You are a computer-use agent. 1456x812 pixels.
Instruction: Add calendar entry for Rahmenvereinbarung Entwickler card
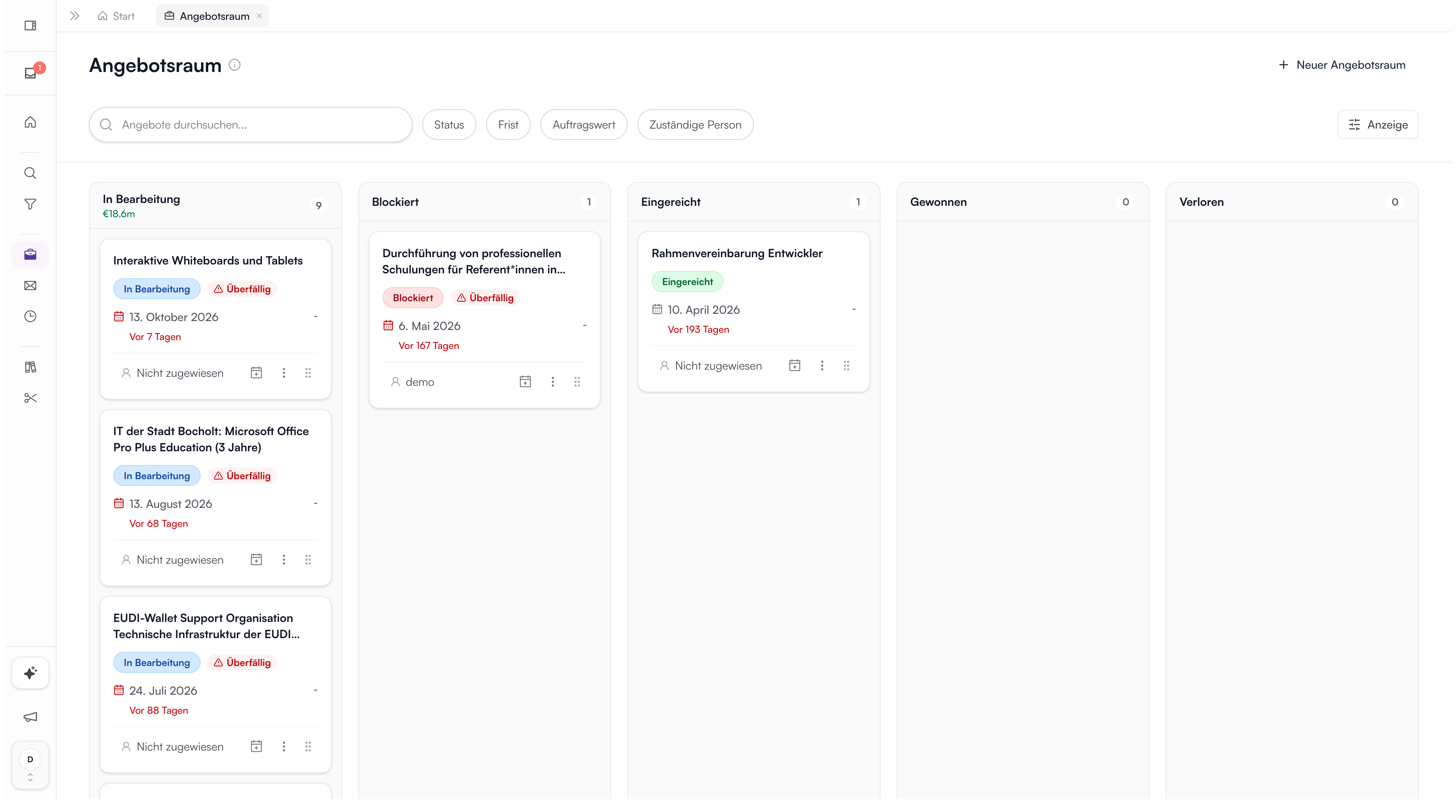click(795, 366)
